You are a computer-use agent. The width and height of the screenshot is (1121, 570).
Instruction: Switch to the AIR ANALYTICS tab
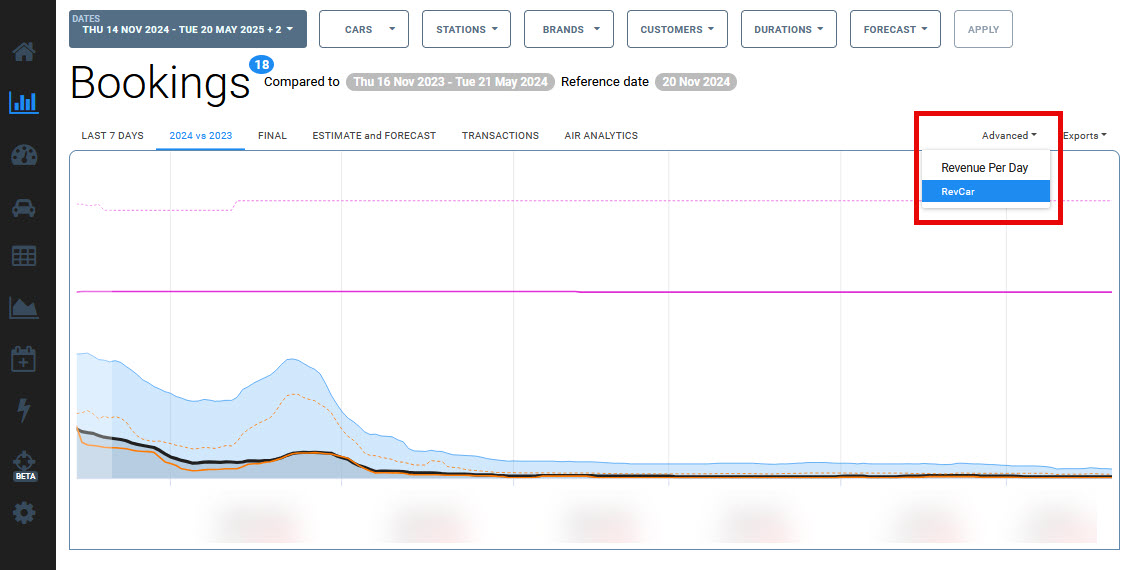pos(601,135)
